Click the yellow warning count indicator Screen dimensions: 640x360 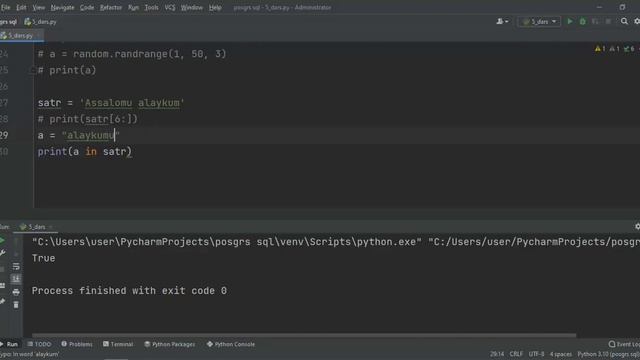tap(600, 49)
